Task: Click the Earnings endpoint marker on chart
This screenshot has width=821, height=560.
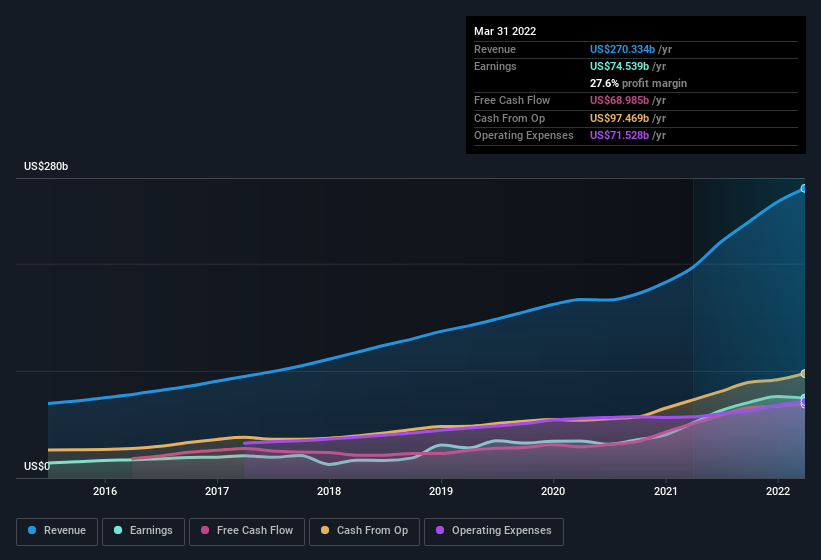Action: point(804,398)
